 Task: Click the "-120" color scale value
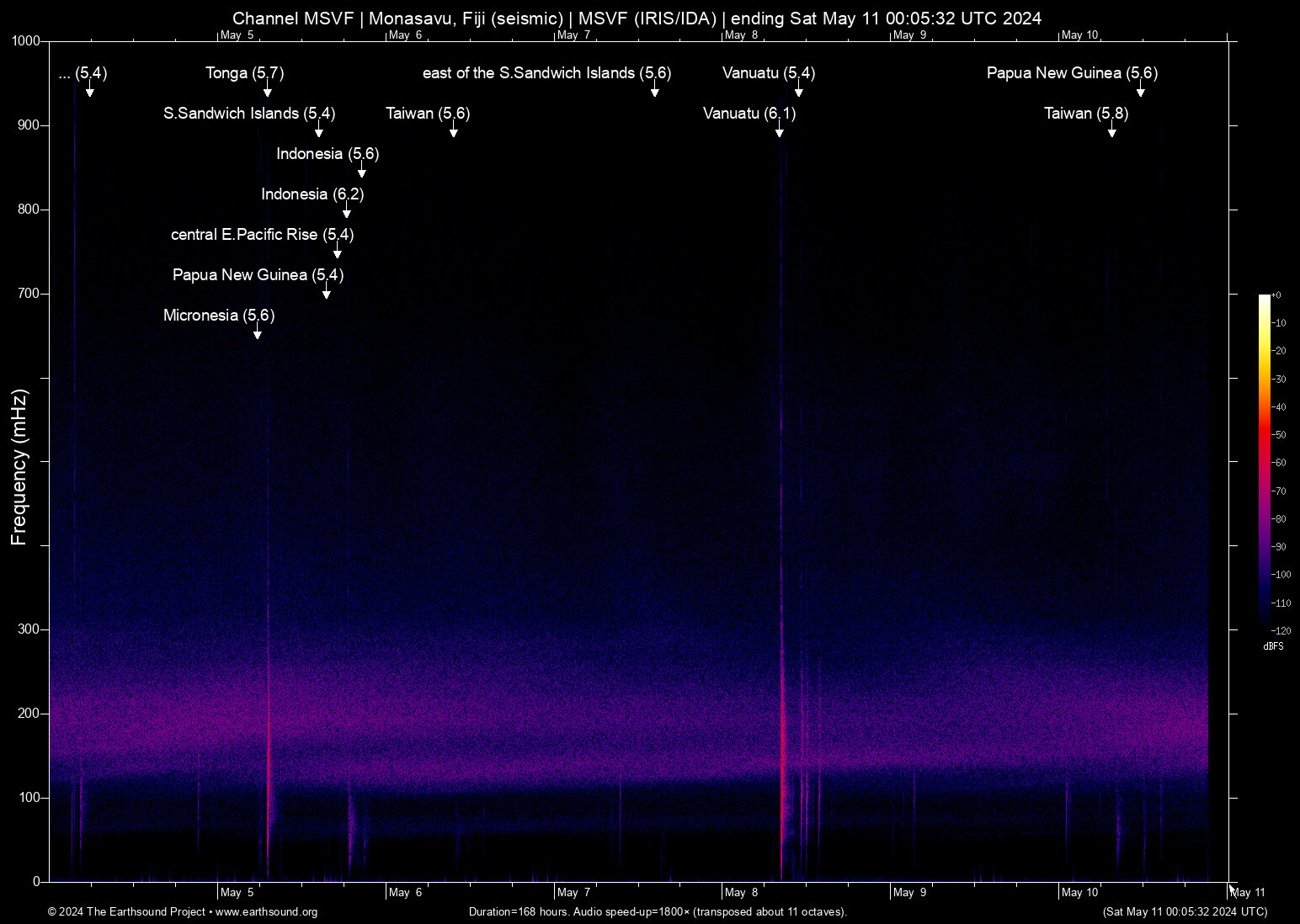pyautogui.click(x=1281, y=631)
